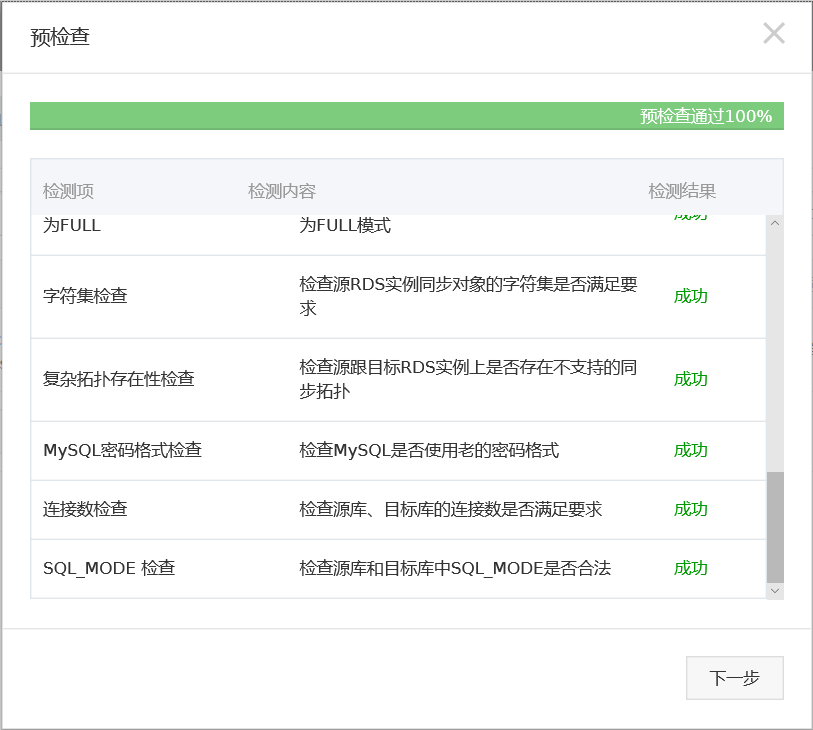This screenshot has height=730, width=813.
Task: Select the 检测内容 column header
Action: coord(282,192)
